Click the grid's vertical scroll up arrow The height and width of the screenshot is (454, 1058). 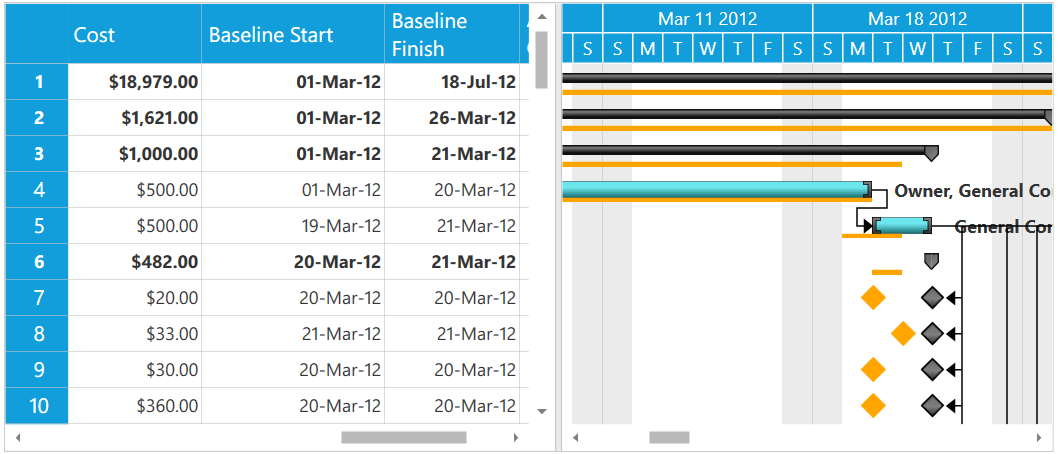pyautogui.click(x=542, y=16)
